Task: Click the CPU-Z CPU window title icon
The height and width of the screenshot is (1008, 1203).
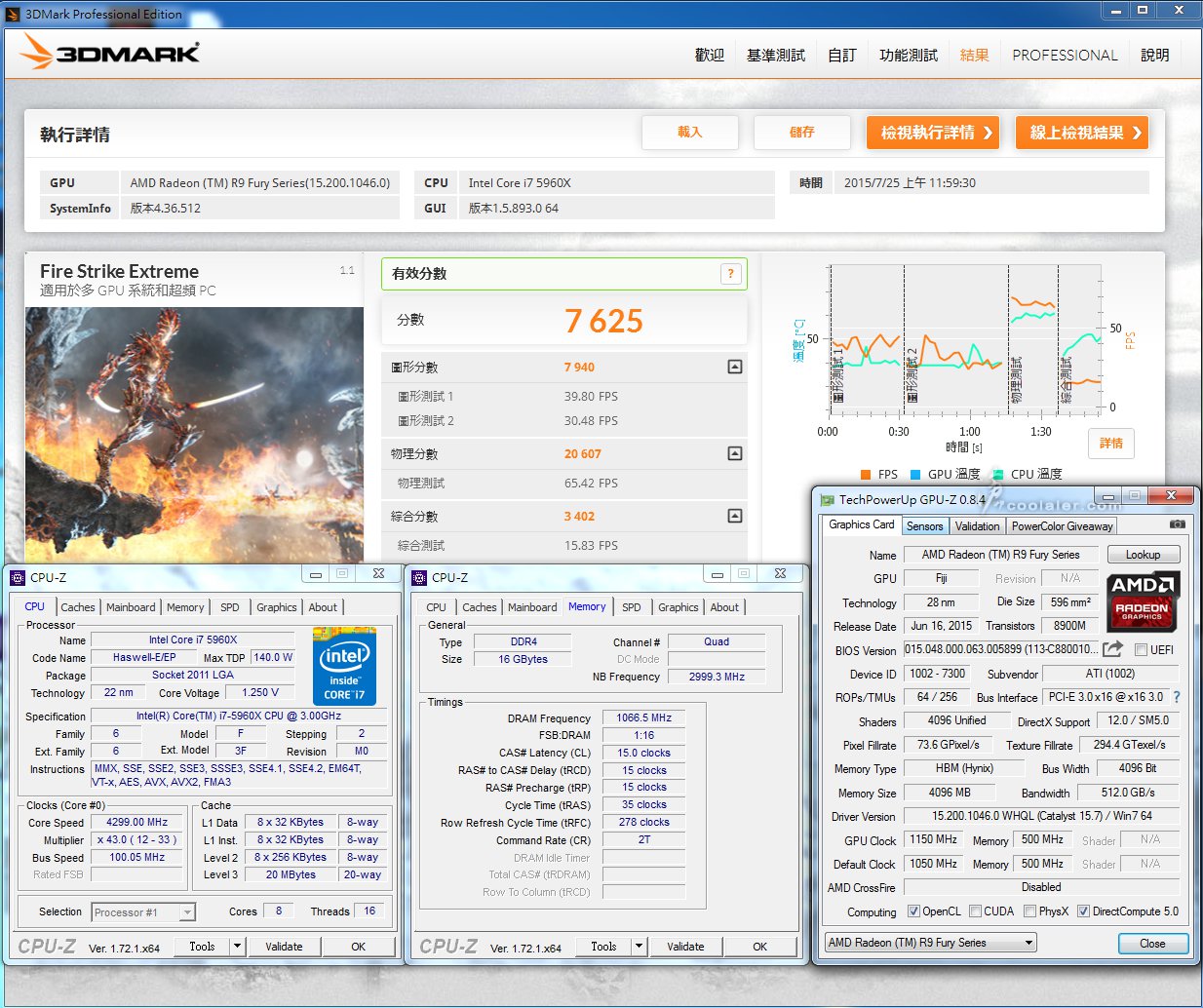Action: coord(18,577)
